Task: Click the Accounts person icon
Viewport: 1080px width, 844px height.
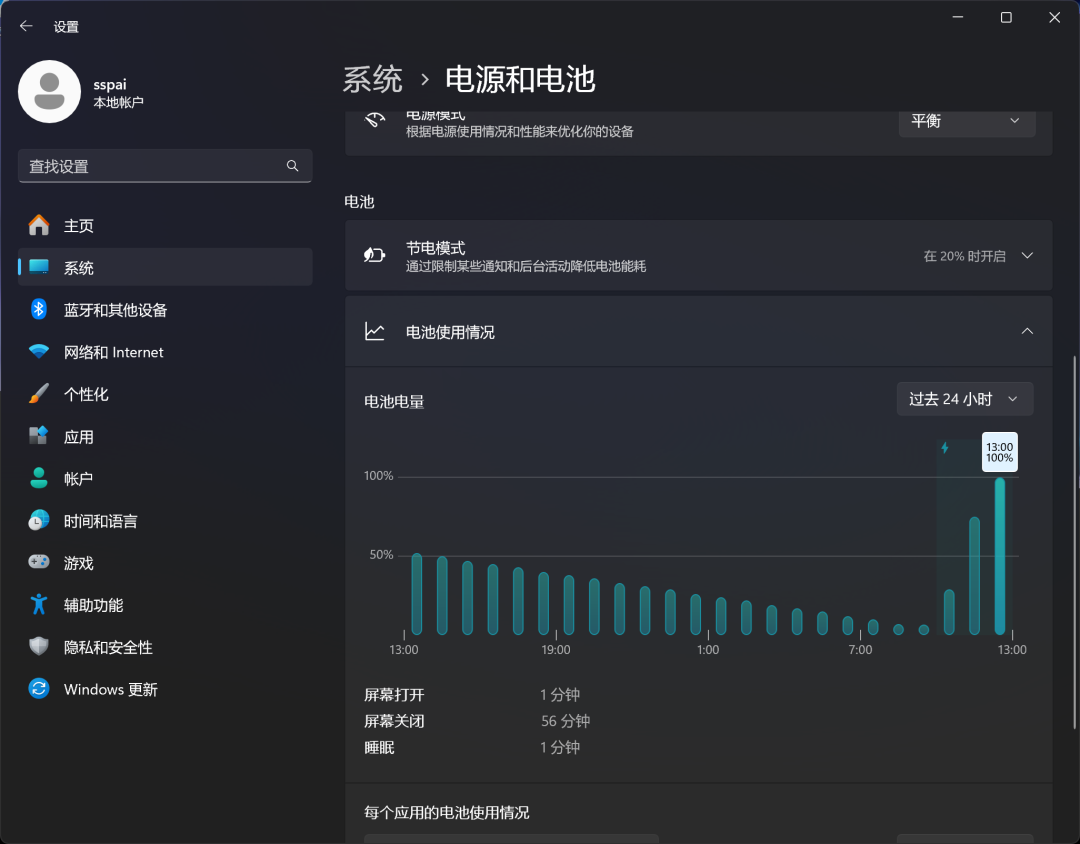Action: 39,478
